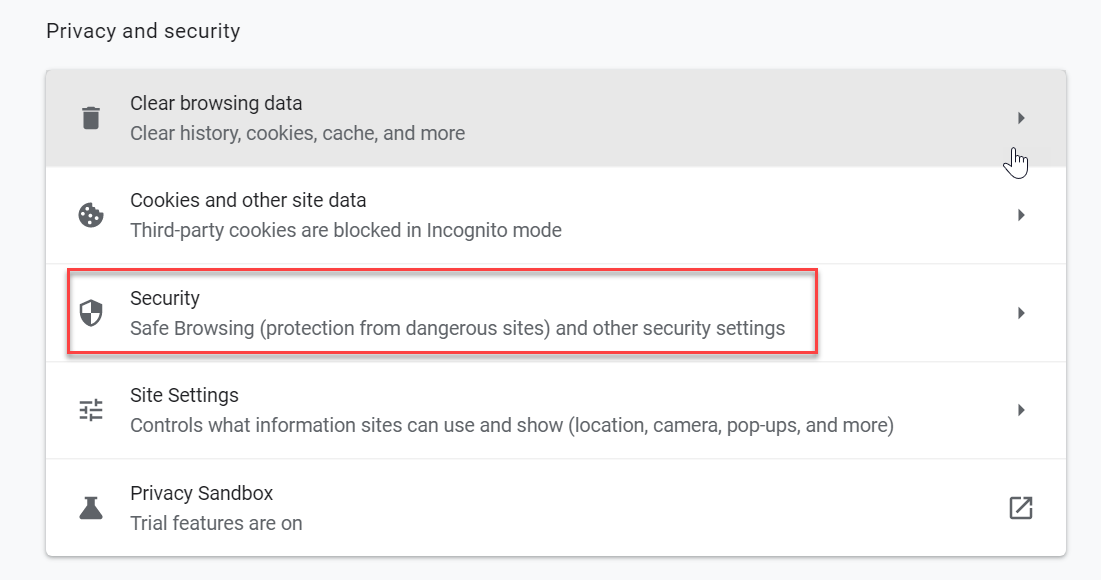The width and height of the screenshot is (1101, 580).
Task: Click 'Third-party cookies are blocked in Incognito mode'
Action: [345, 230]
